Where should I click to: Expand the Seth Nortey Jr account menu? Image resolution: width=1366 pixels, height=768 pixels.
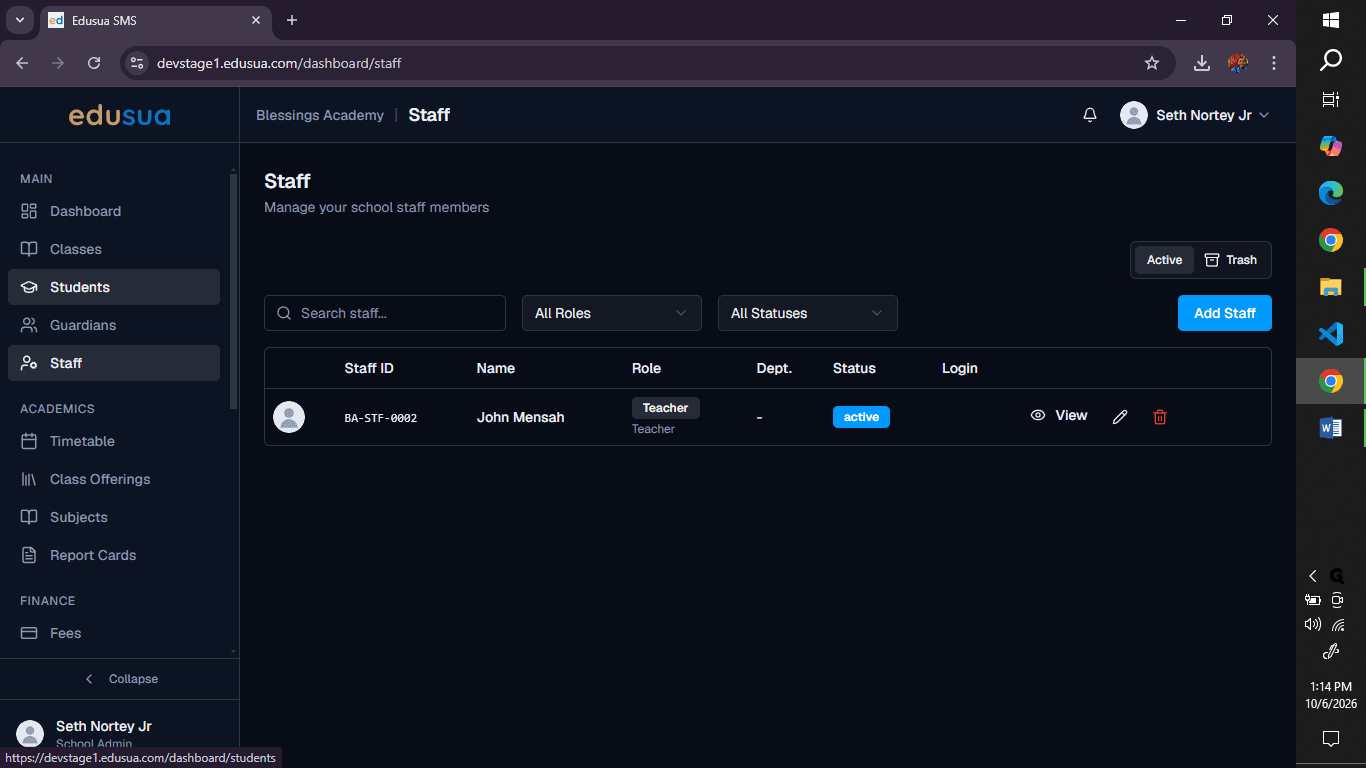point(1195,115)
